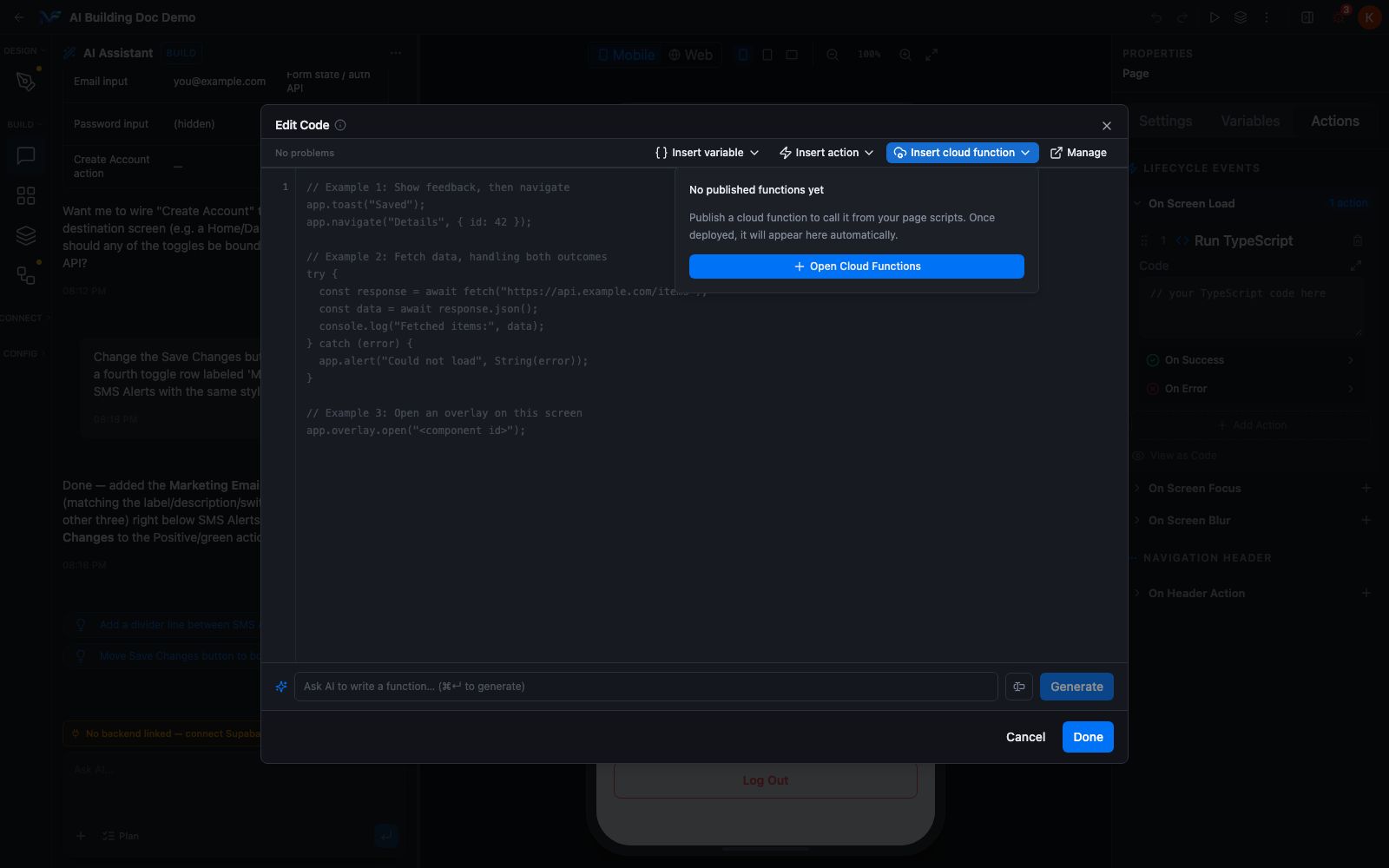Add action to On Header Action

1366,593
